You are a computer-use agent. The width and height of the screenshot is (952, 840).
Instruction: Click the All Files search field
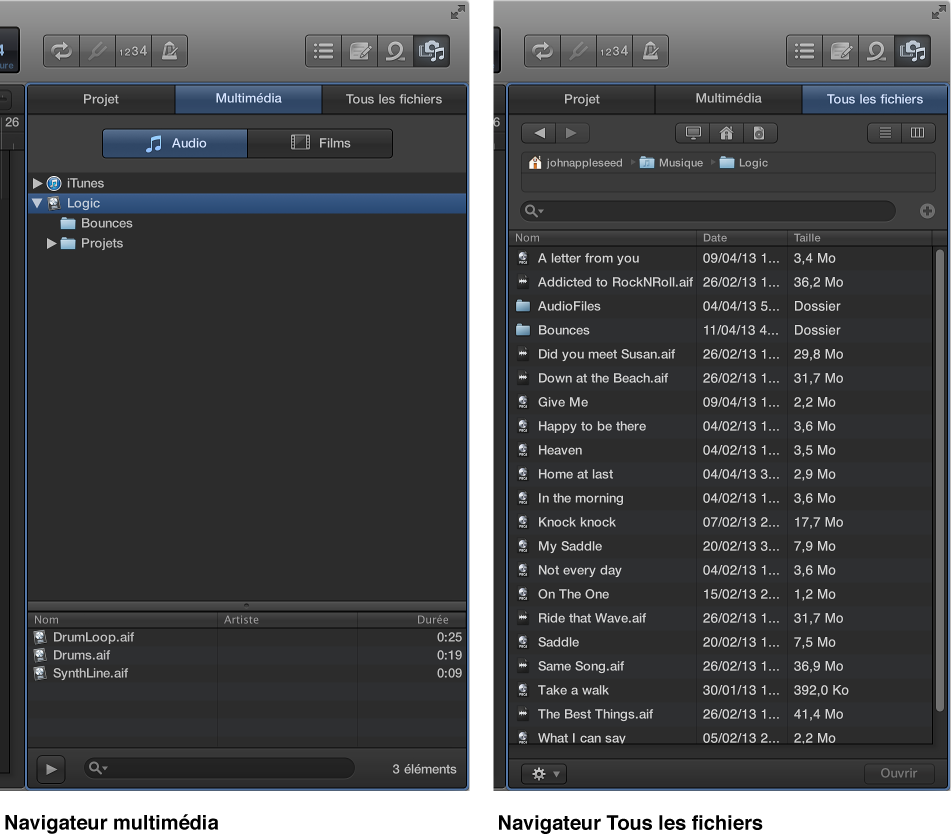tap(708, 211)
